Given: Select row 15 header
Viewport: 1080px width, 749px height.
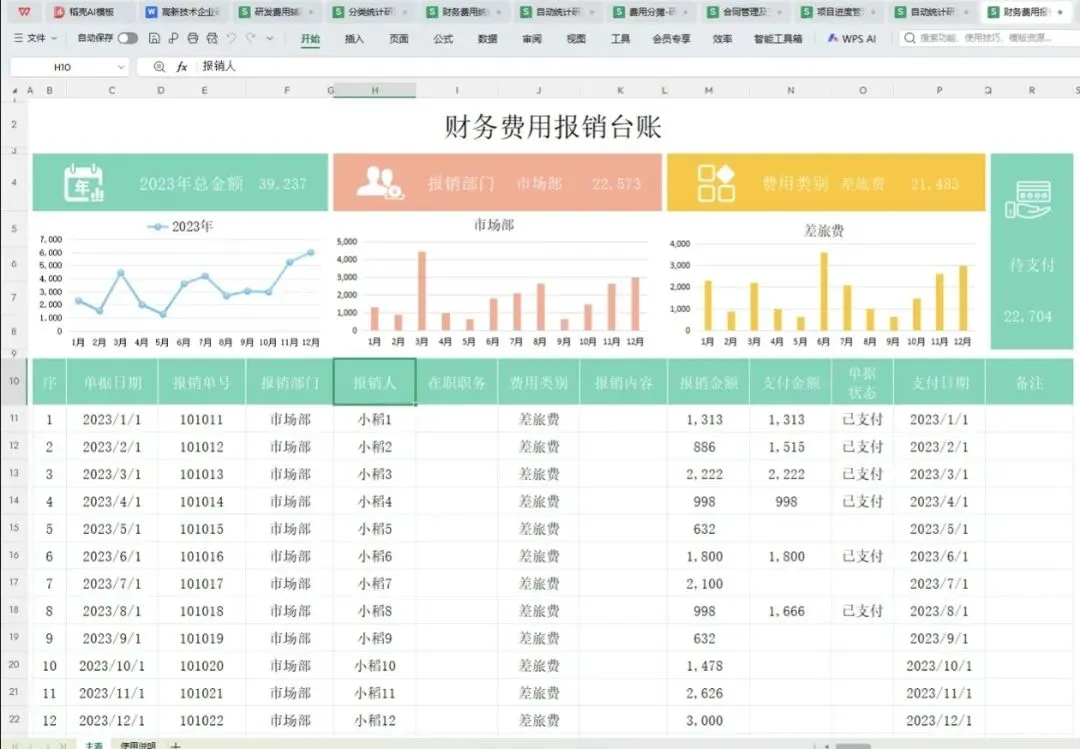Looking at the screenshot, I should pos(14,528).
